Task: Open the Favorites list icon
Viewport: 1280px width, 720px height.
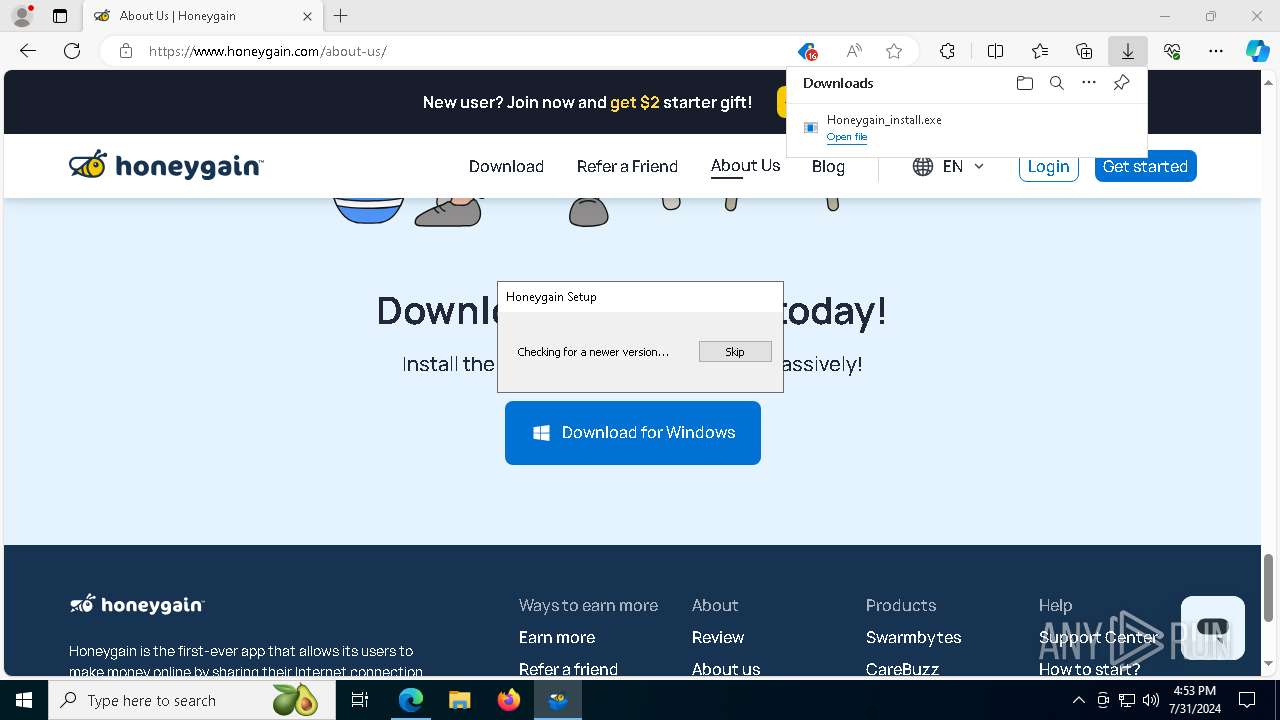Action: click(x=1040, y=51)
